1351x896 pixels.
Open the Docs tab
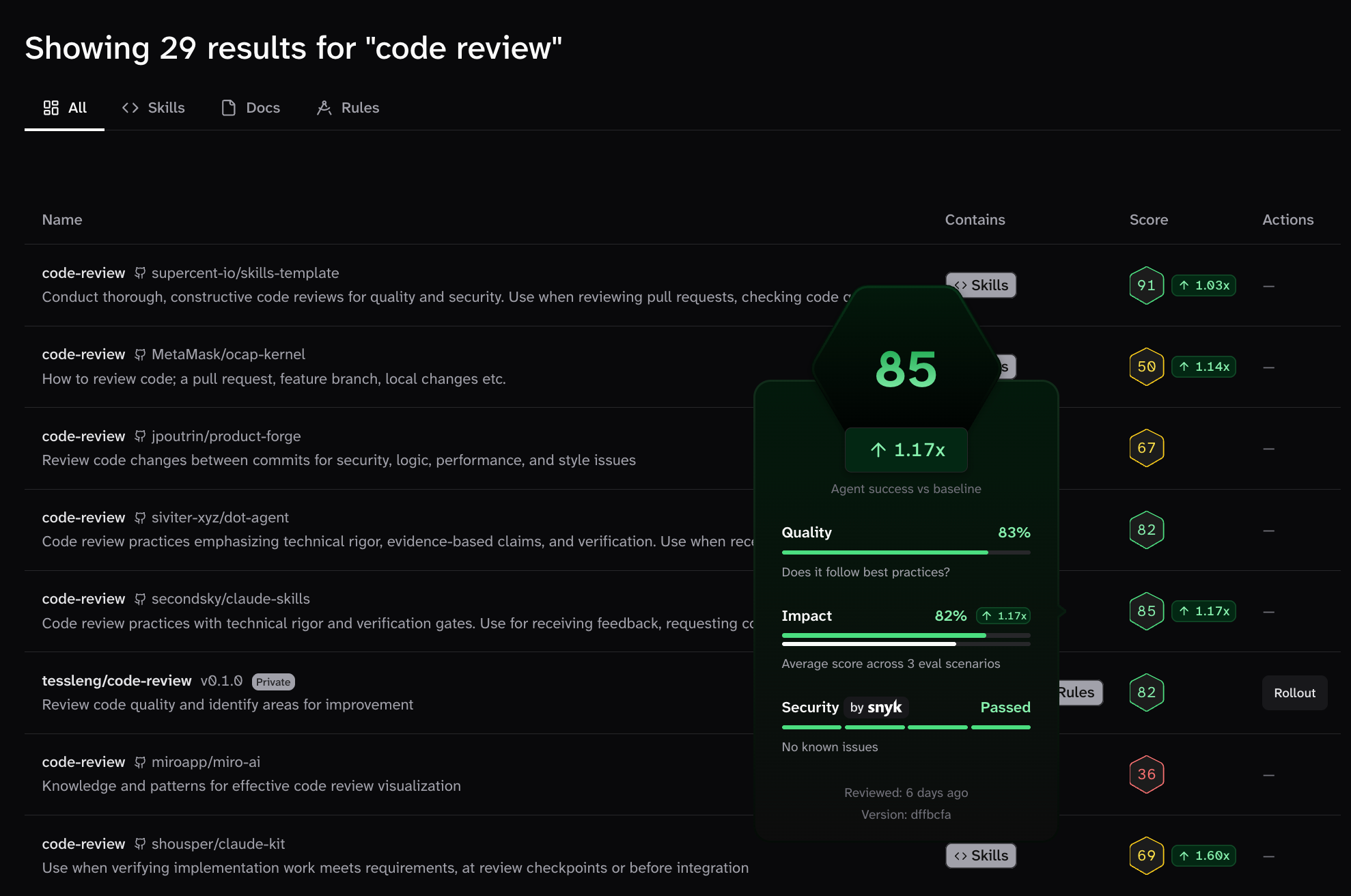251,108
